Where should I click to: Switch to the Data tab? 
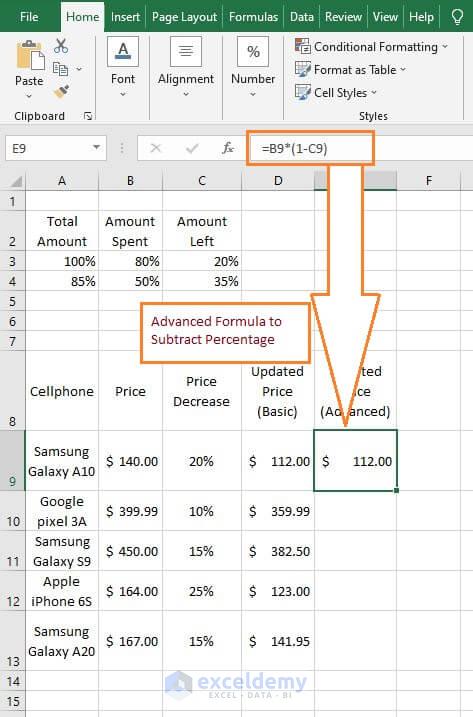302,17
